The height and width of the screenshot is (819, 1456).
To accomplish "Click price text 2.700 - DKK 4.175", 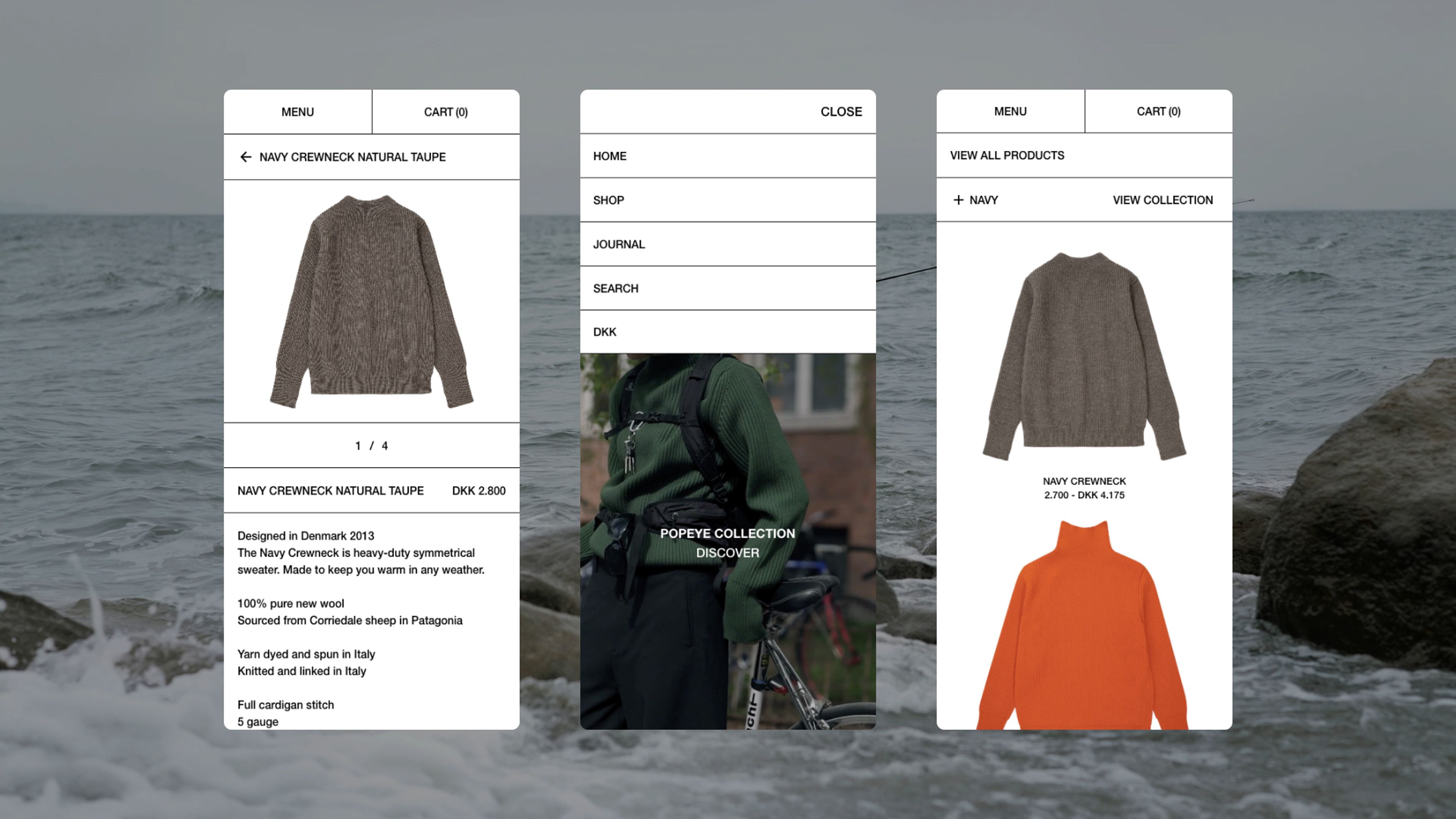I will (1084, 495).
